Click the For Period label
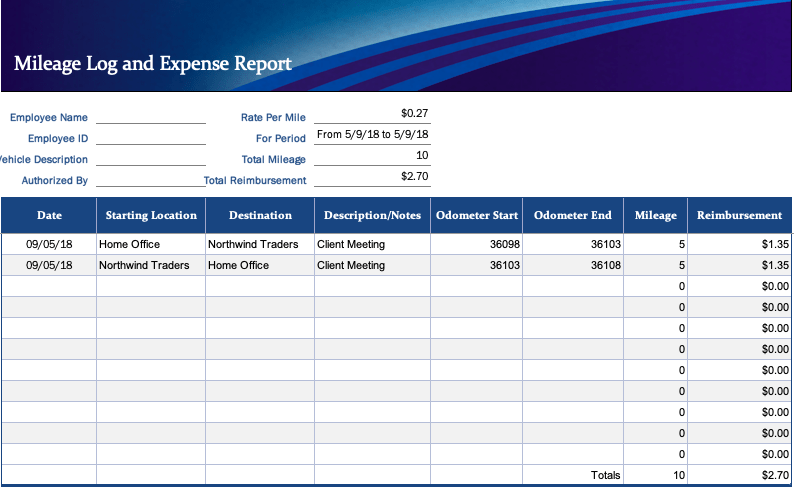794x489 pixels. (281, 138)
